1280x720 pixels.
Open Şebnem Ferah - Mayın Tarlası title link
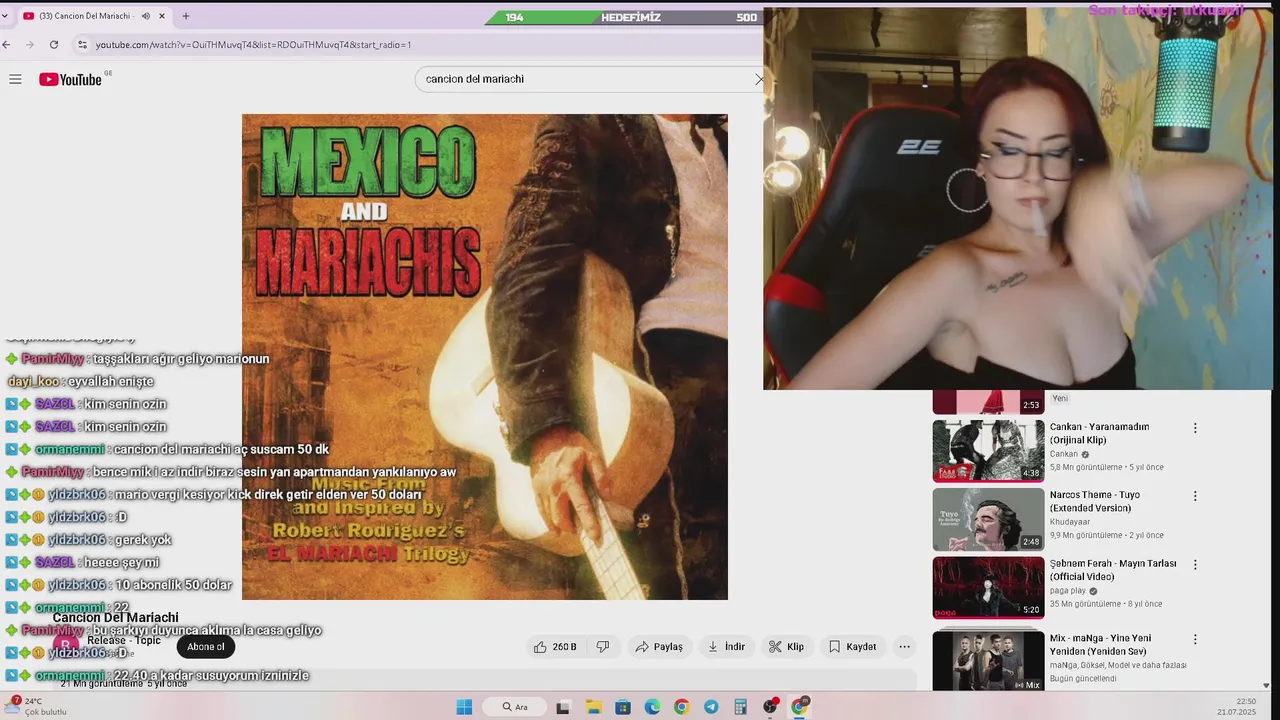[x=1113, y=570]
